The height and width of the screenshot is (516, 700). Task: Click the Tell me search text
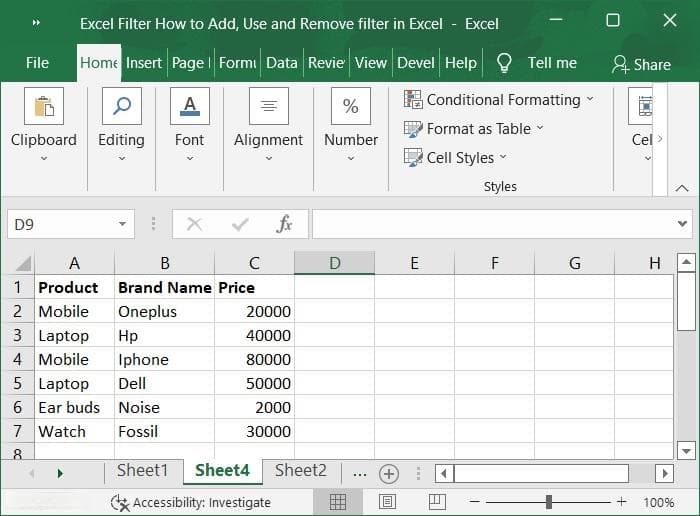[552, 63]
